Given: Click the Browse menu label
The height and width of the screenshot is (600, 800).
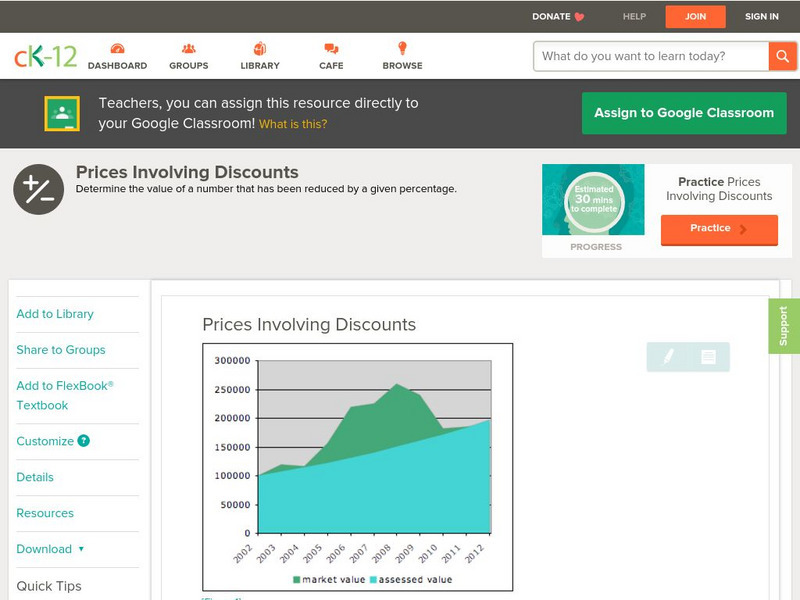Looking at the screenshot, I should click(x=403, y=66).
